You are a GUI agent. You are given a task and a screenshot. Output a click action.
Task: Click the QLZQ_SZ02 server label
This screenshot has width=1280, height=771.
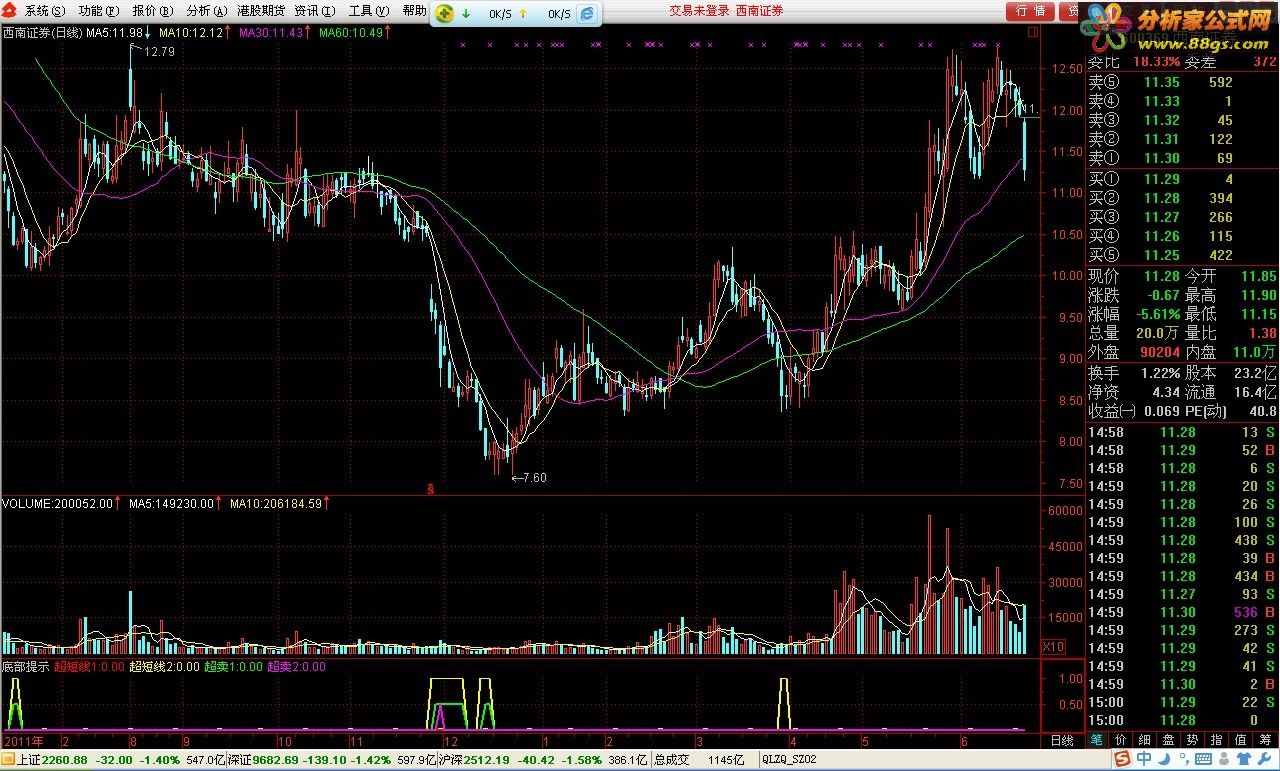tap(790, 760)
